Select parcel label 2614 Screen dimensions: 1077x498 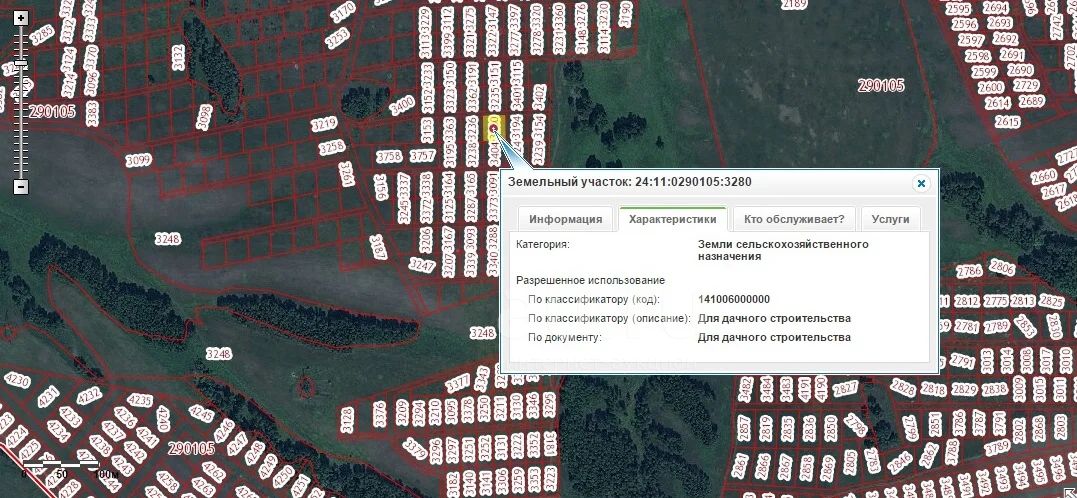click(997, 103)
